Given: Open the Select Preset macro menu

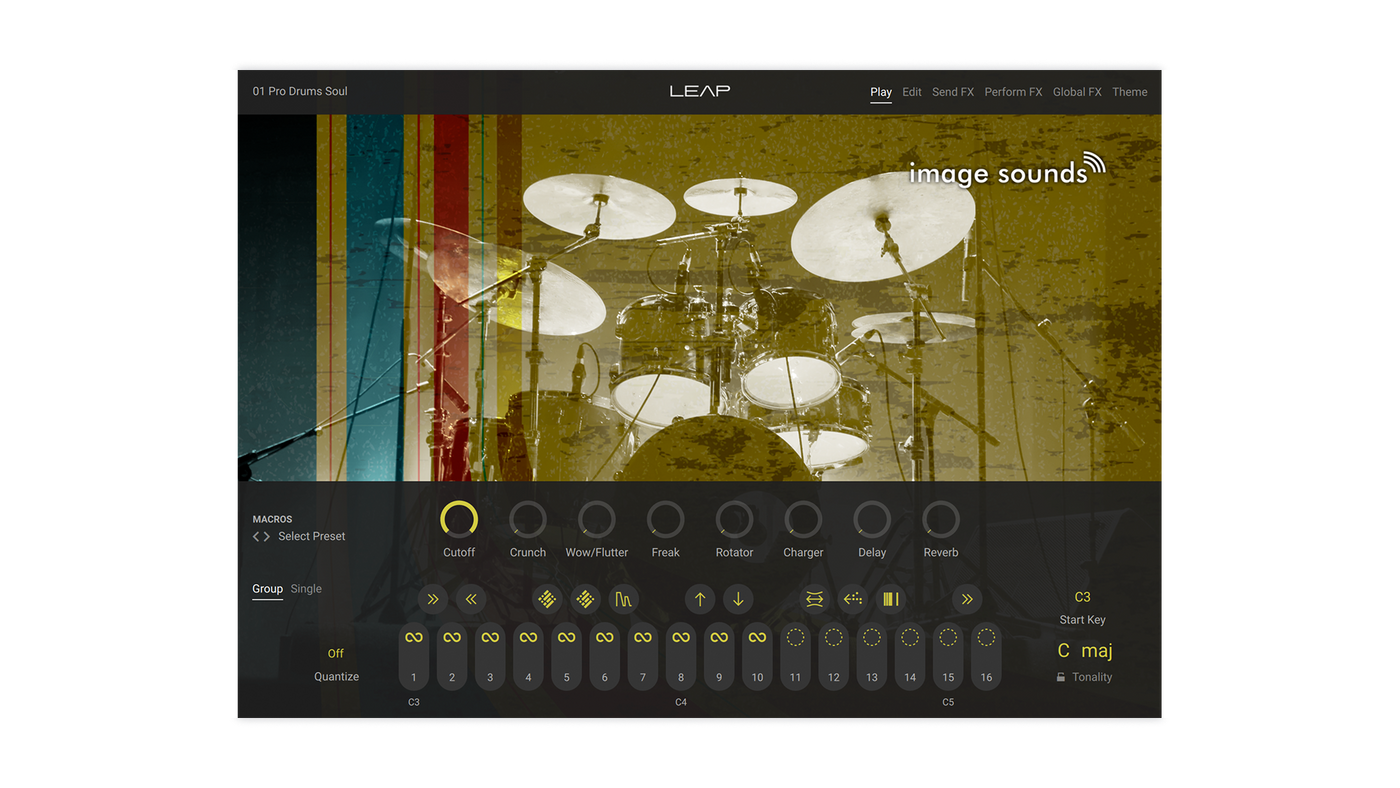Looking at the screenshot, I should coord(312,537).
